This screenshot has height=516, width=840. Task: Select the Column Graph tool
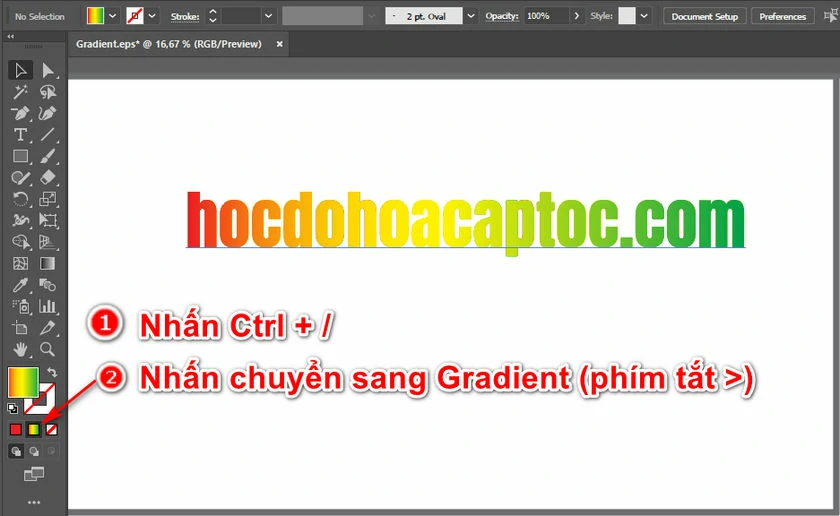48,306
